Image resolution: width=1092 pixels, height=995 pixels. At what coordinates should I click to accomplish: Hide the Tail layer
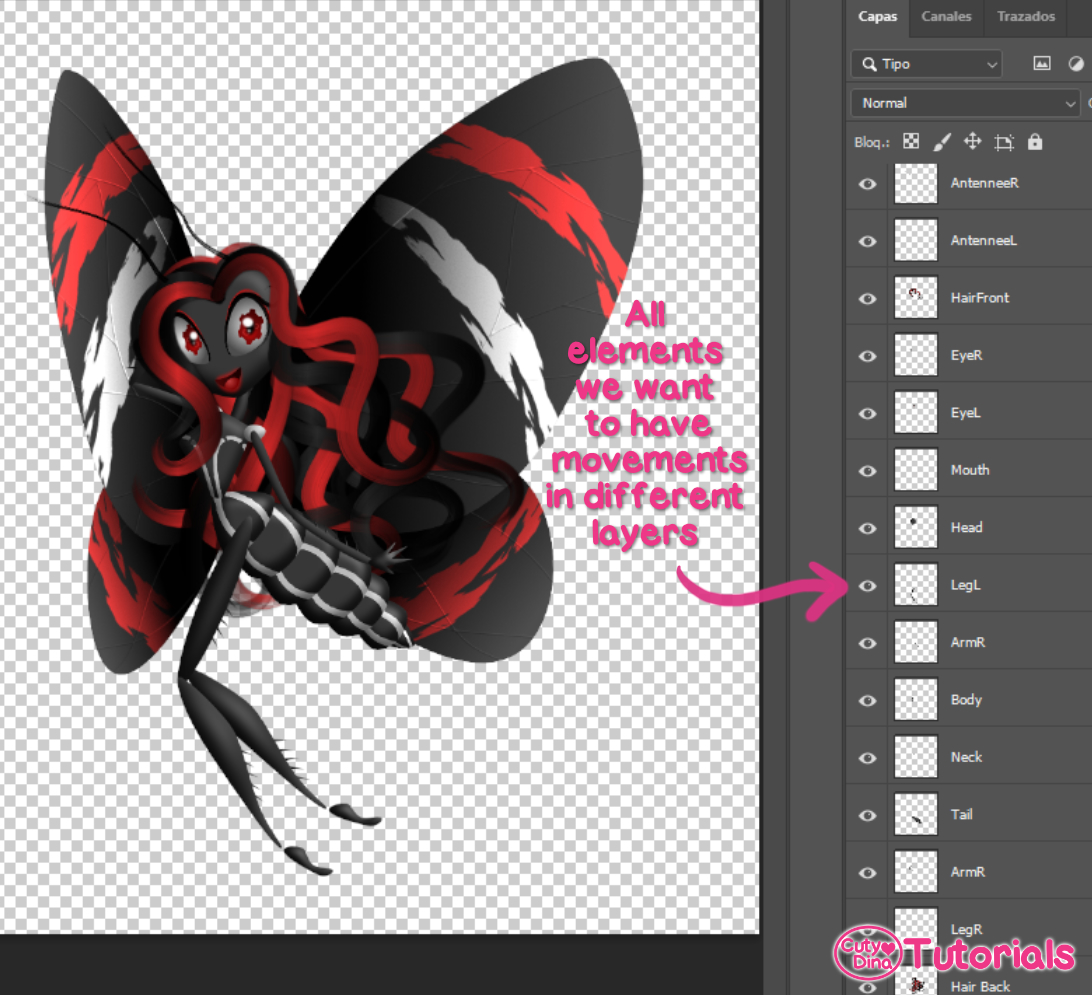[866, 815]
